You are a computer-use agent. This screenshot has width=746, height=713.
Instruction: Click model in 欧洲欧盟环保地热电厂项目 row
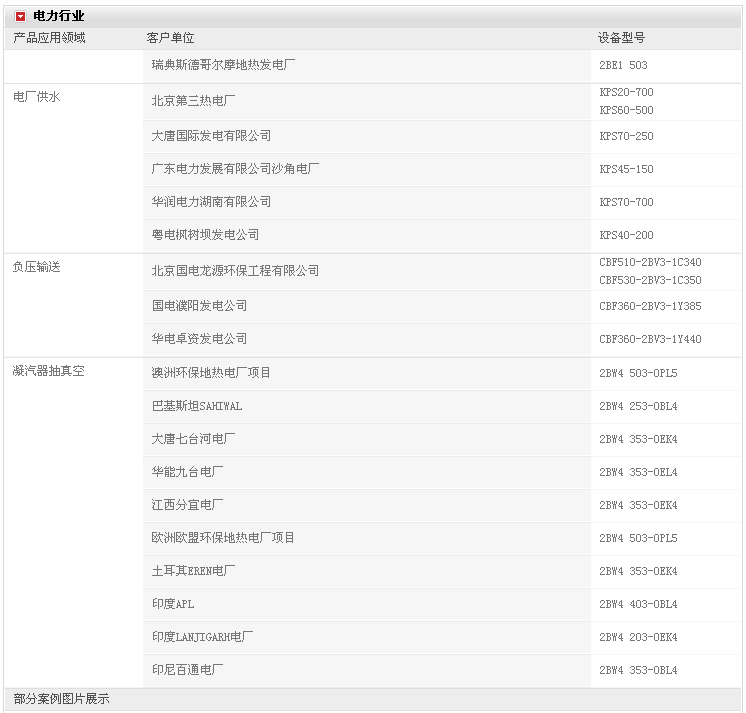click(x=638, y=538)
